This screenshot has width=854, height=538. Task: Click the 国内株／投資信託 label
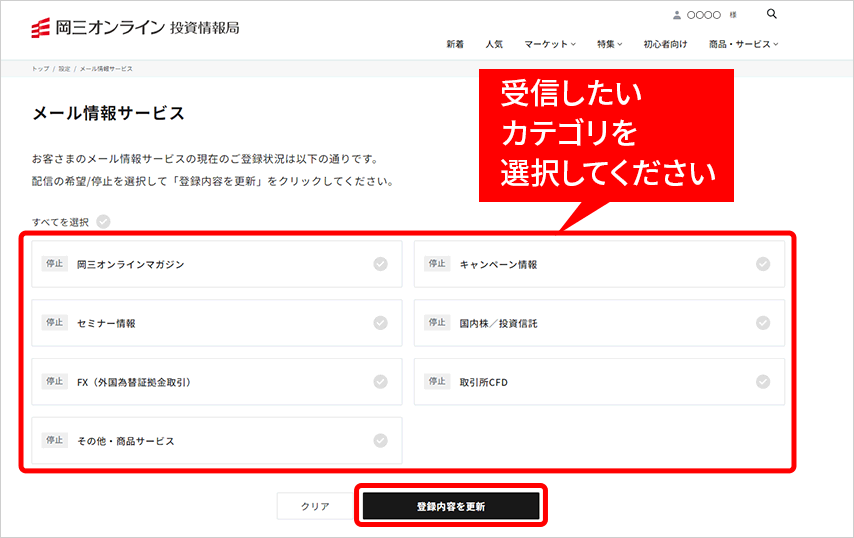(498, 323)
